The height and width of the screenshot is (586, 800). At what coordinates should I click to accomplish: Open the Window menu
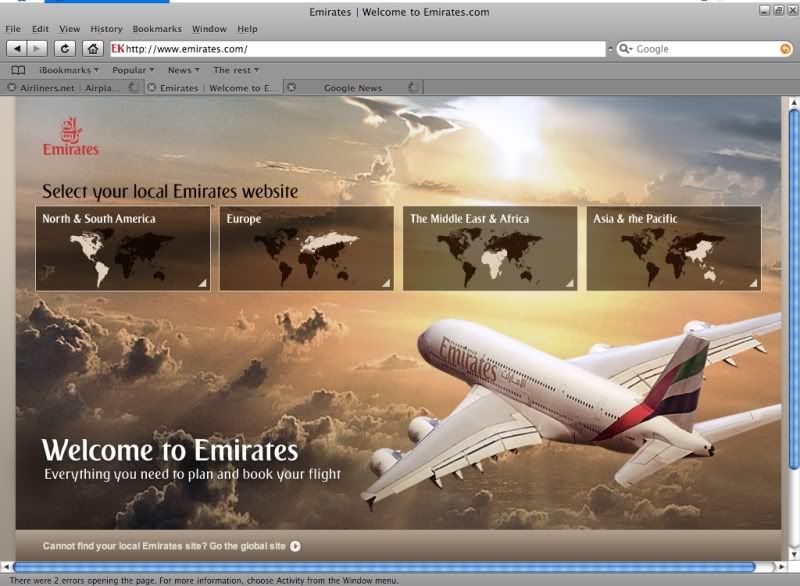coord(209,29)
